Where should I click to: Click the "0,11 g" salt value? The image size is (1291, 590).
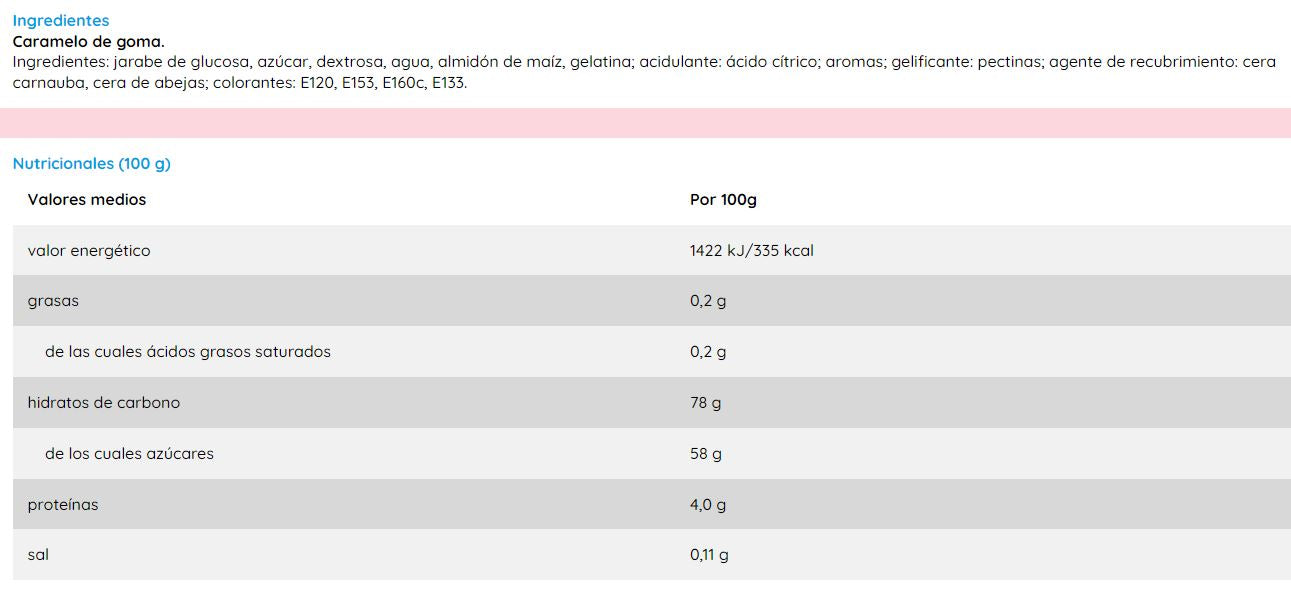(x=709, y=555)
